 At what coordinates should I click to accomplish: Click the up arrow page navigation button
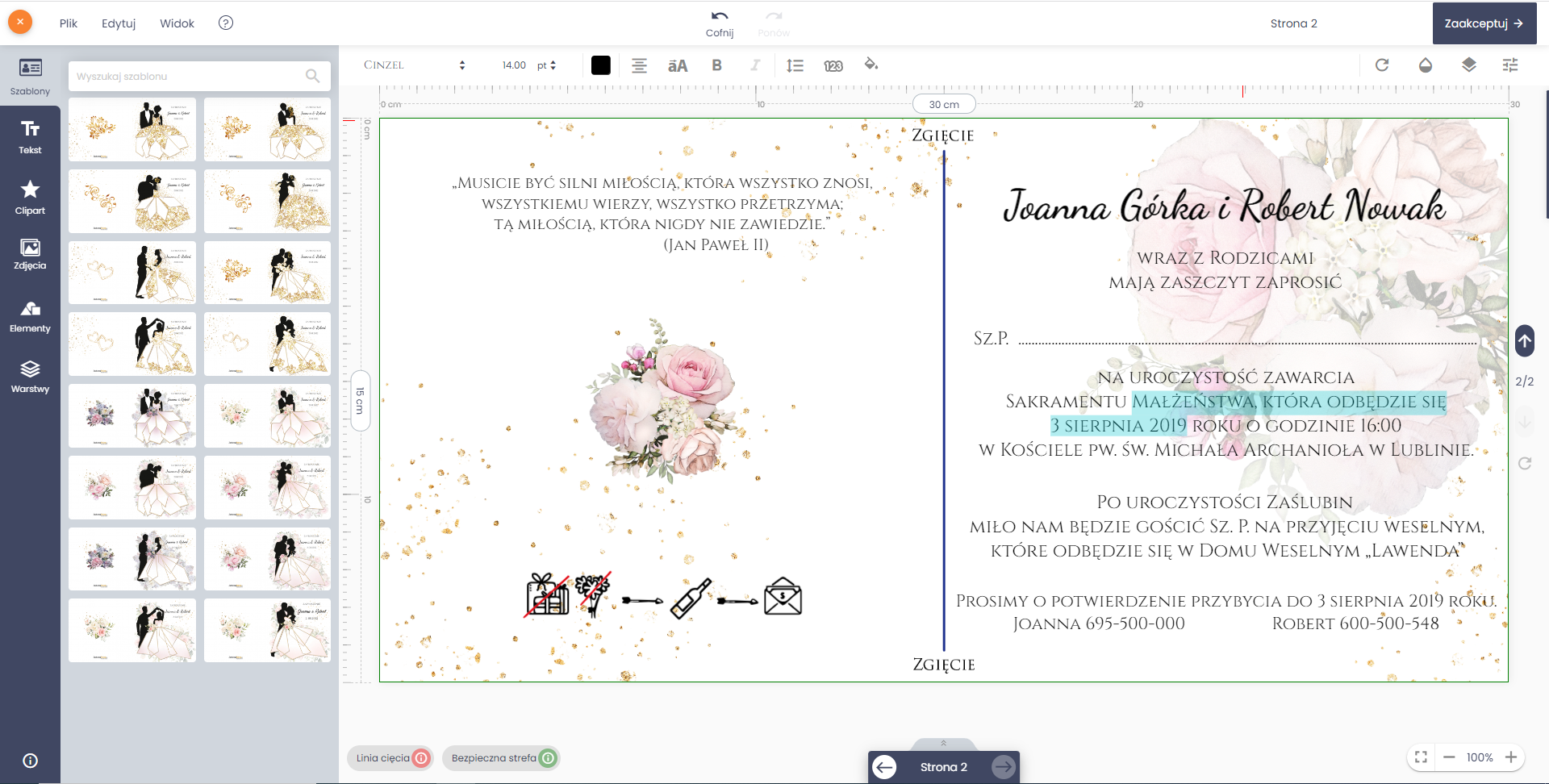point(1524,340)
